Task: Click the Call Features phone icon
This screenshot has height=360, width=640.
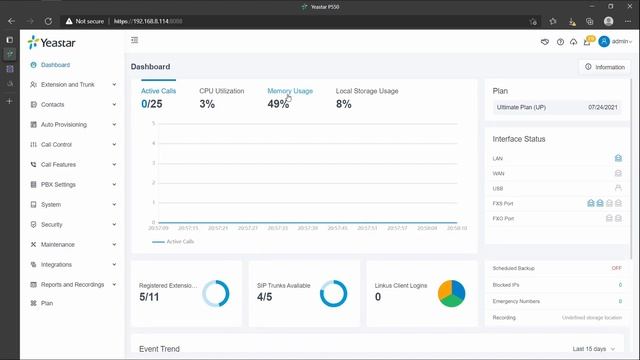Action: (33, 164)
